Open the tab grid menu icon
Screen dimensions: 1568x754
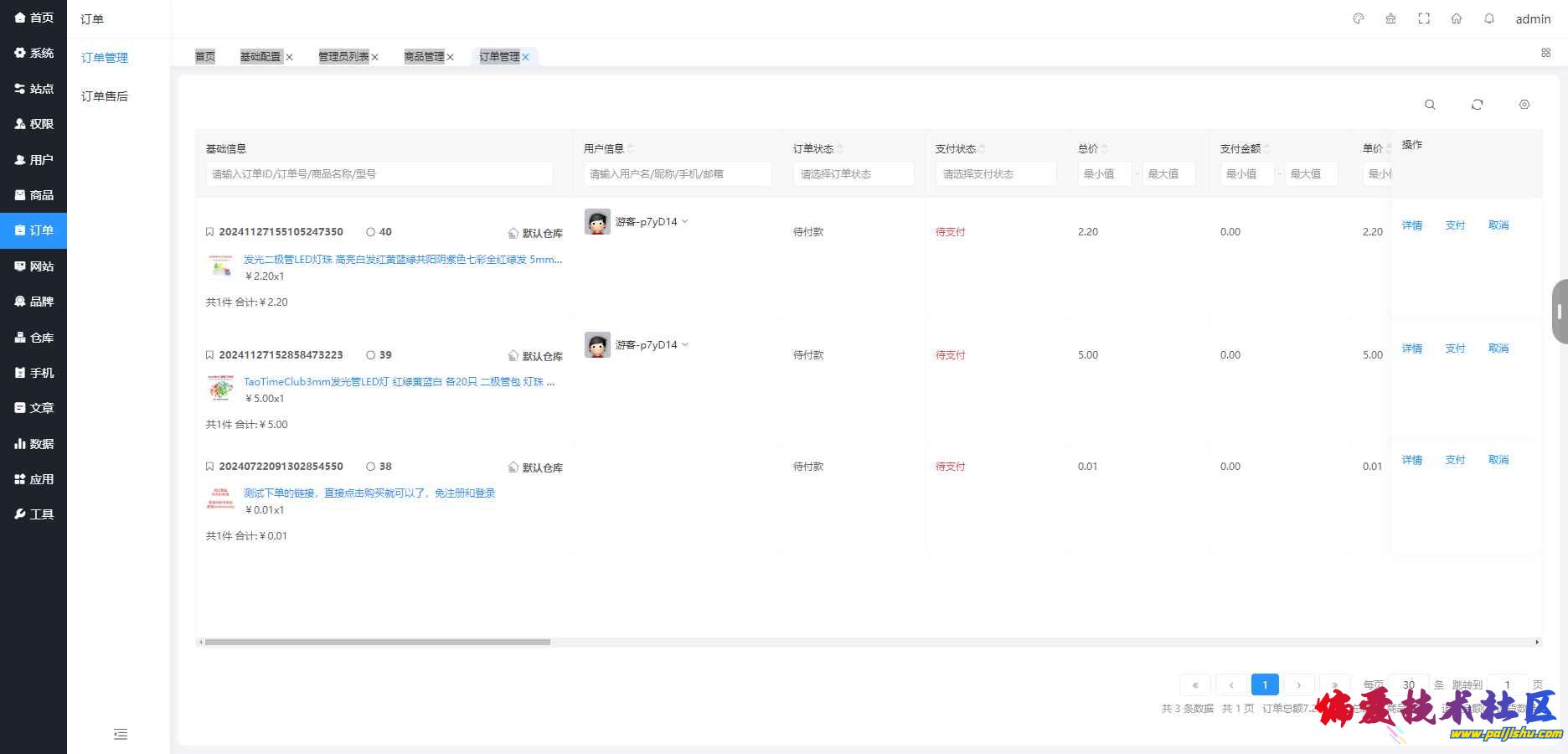click(x=1545, y=53)
